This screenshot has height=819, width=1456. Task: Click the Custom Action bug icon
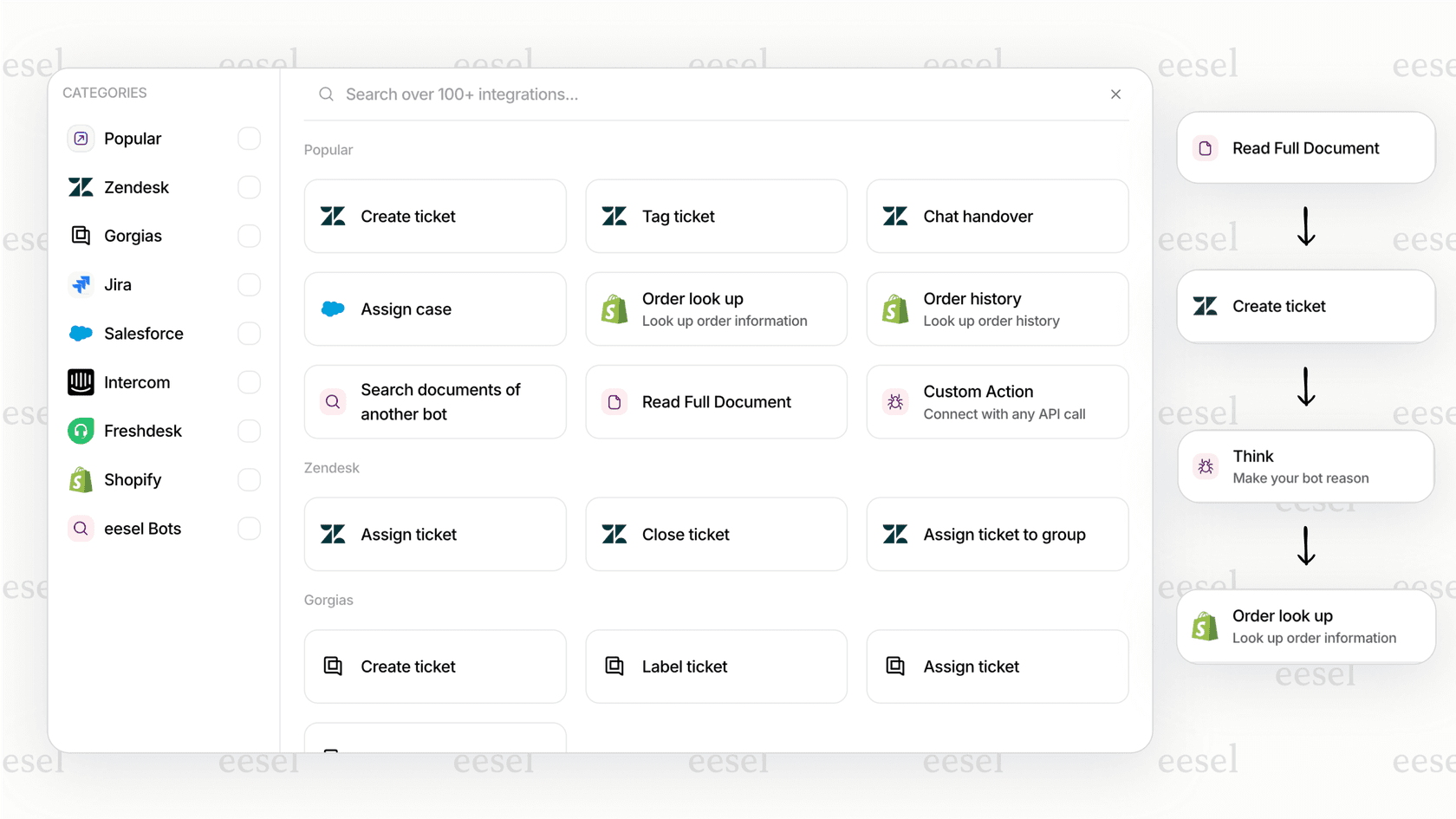coord(894,401)
